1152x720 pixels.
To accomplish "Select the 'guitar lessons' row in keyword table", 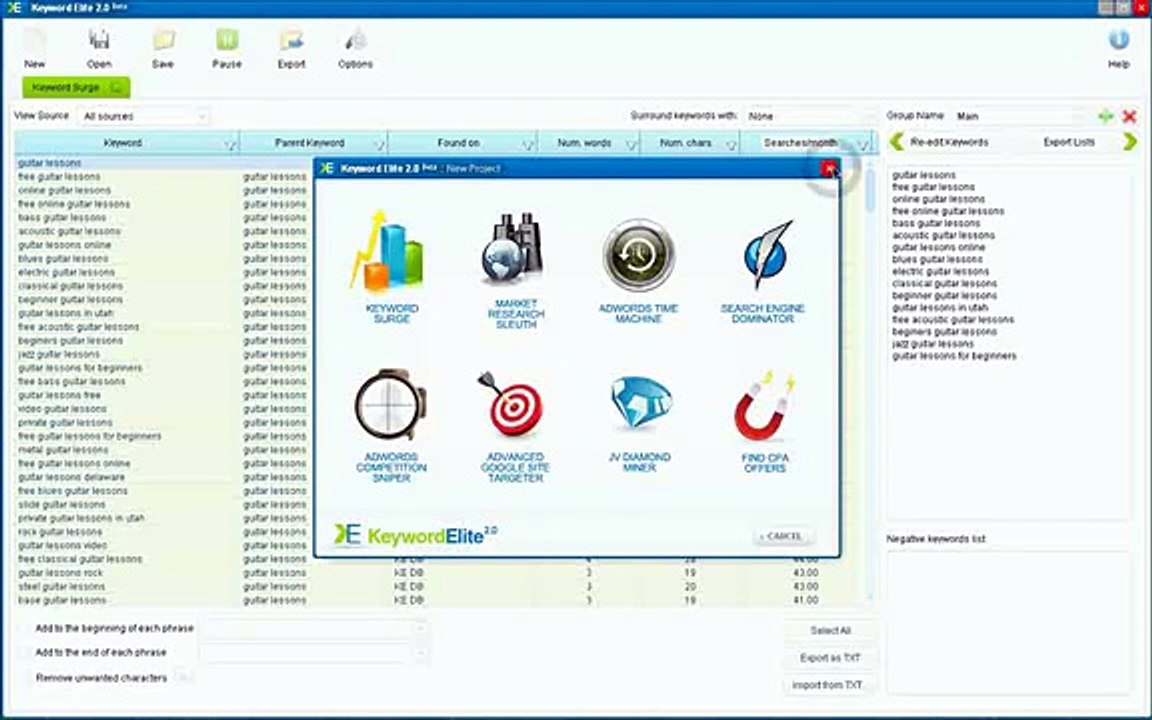I will tap(162, 163).
